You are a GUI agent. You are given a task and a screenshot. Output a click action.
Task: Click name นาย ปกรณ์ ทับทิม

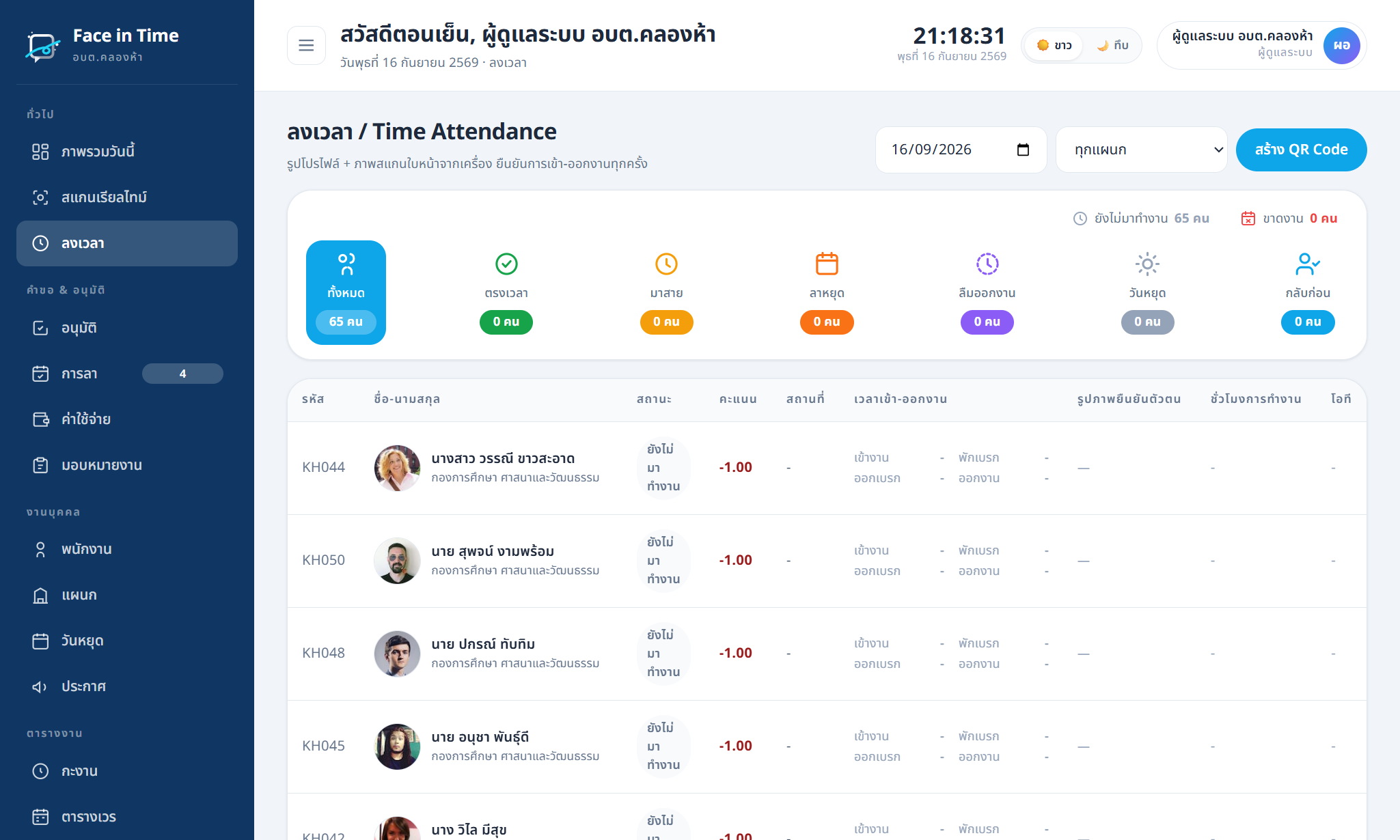tap(483, 644)
